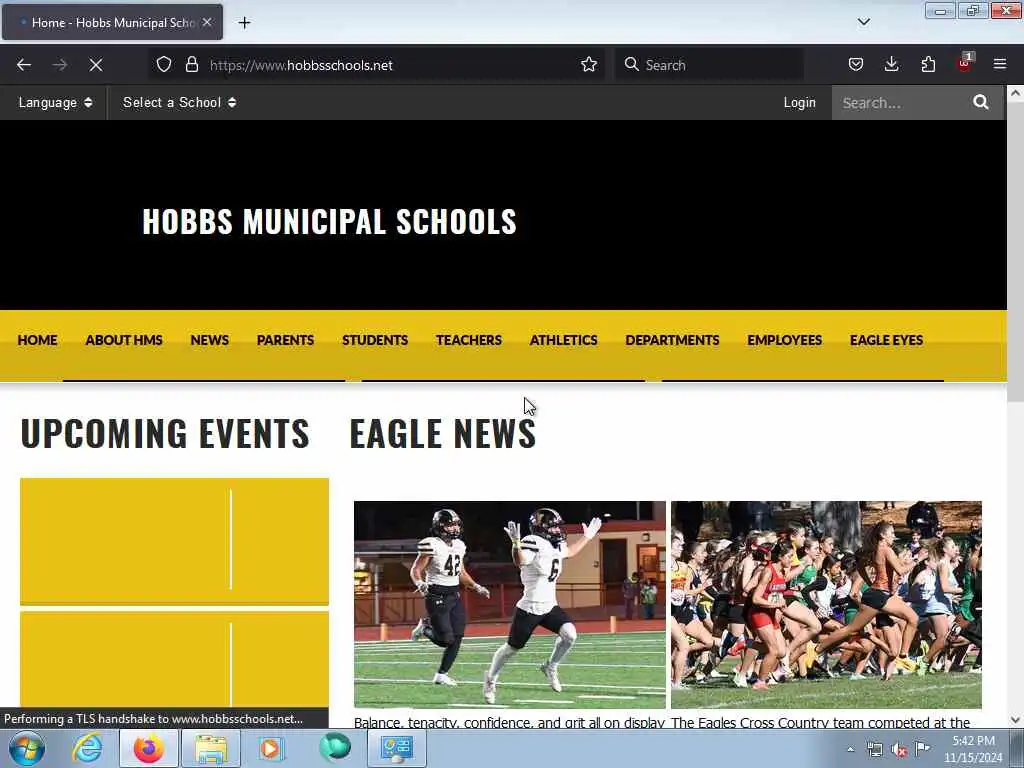
Task: Submit site search with magnifier icon
Action: point(981,103)
